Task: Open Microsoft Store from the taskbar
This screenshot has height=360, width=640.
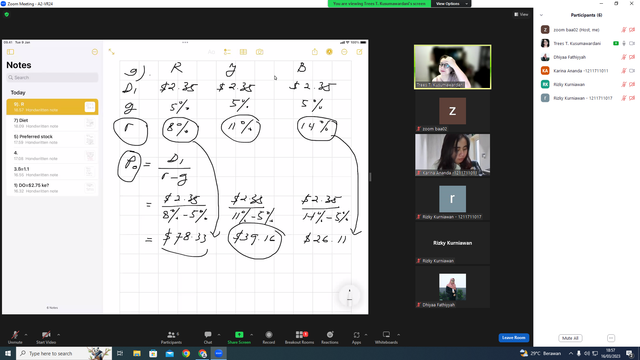Action: [153, 353]
